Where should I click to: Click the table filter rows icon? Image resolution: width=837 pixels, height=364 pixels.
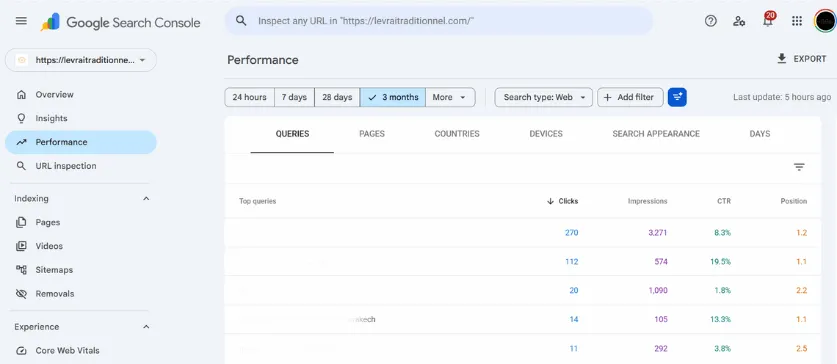(x=799, y=167)
